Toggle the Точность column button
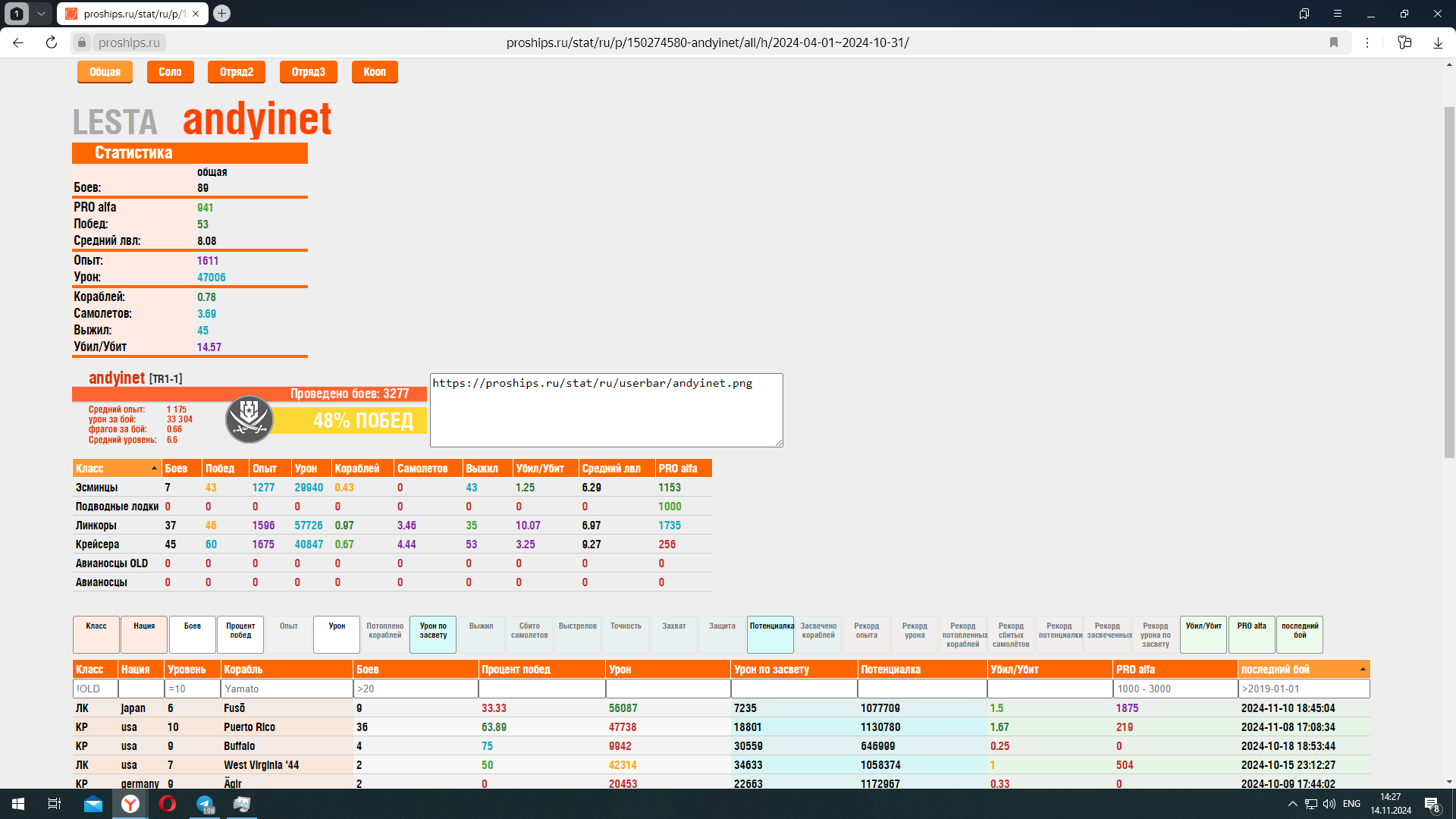This screenshot has width=1456, height=819. coord(626,635)
